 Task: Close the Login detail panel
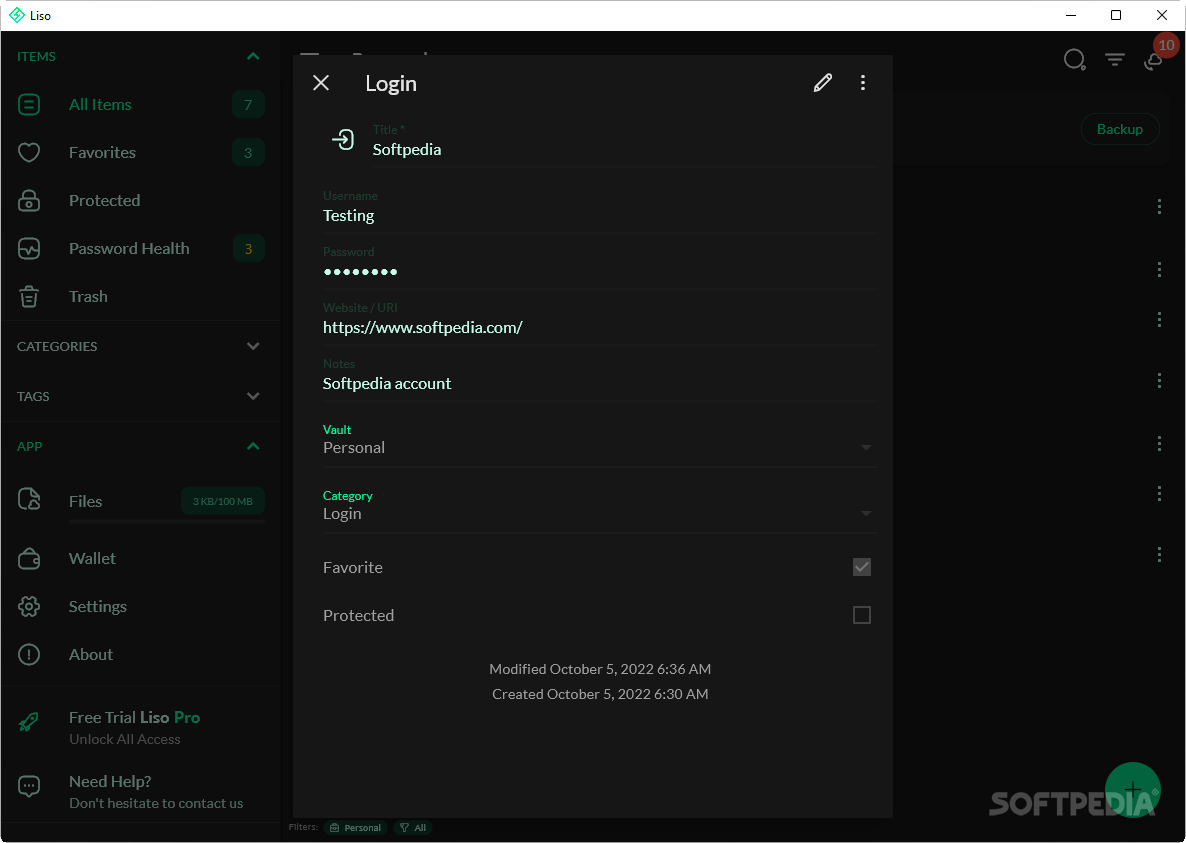(321, 83)
